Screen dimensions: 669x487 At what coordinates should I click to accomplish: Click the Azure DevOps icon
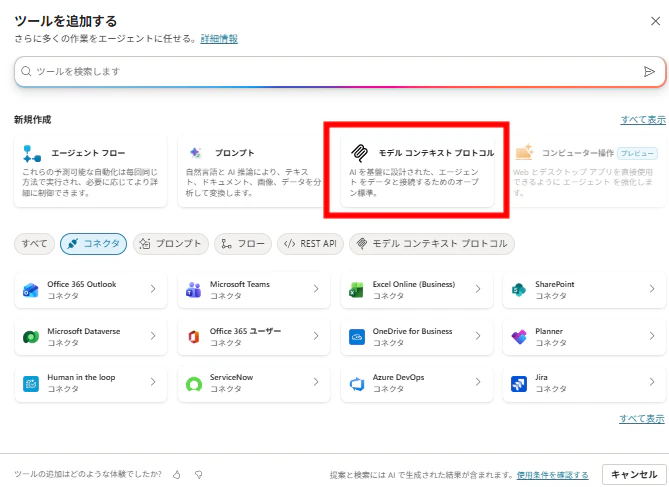coord(357,384)
